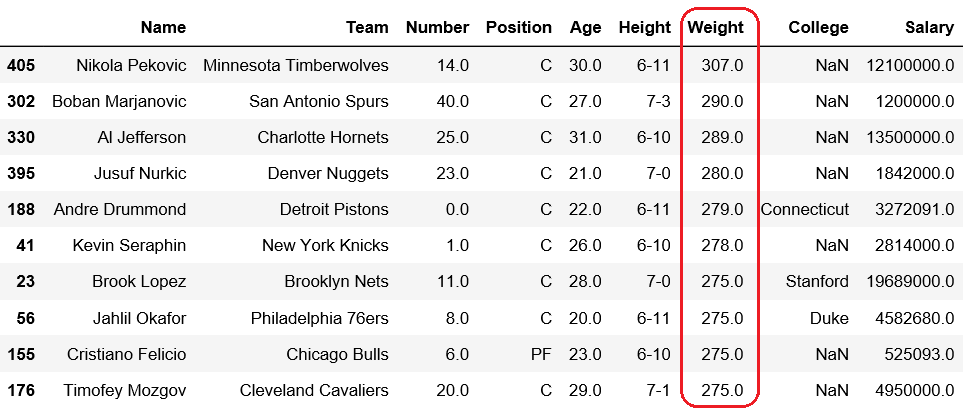Click Nikola Pekovic name cell

coord(131,65)
